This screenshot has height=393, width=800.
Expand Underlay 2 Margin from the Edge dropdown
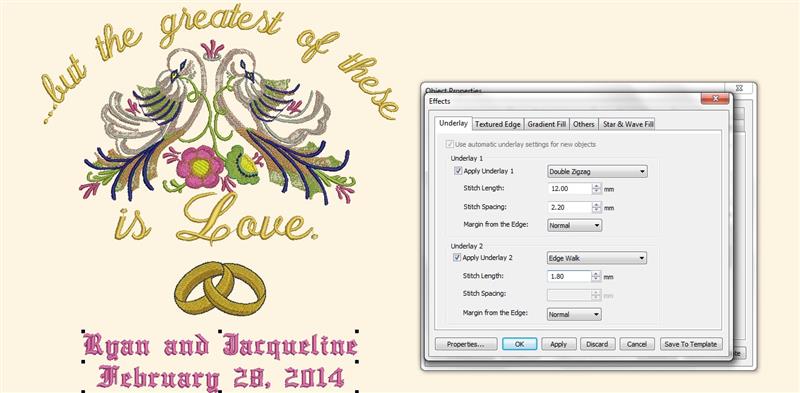tap(574, 314)
